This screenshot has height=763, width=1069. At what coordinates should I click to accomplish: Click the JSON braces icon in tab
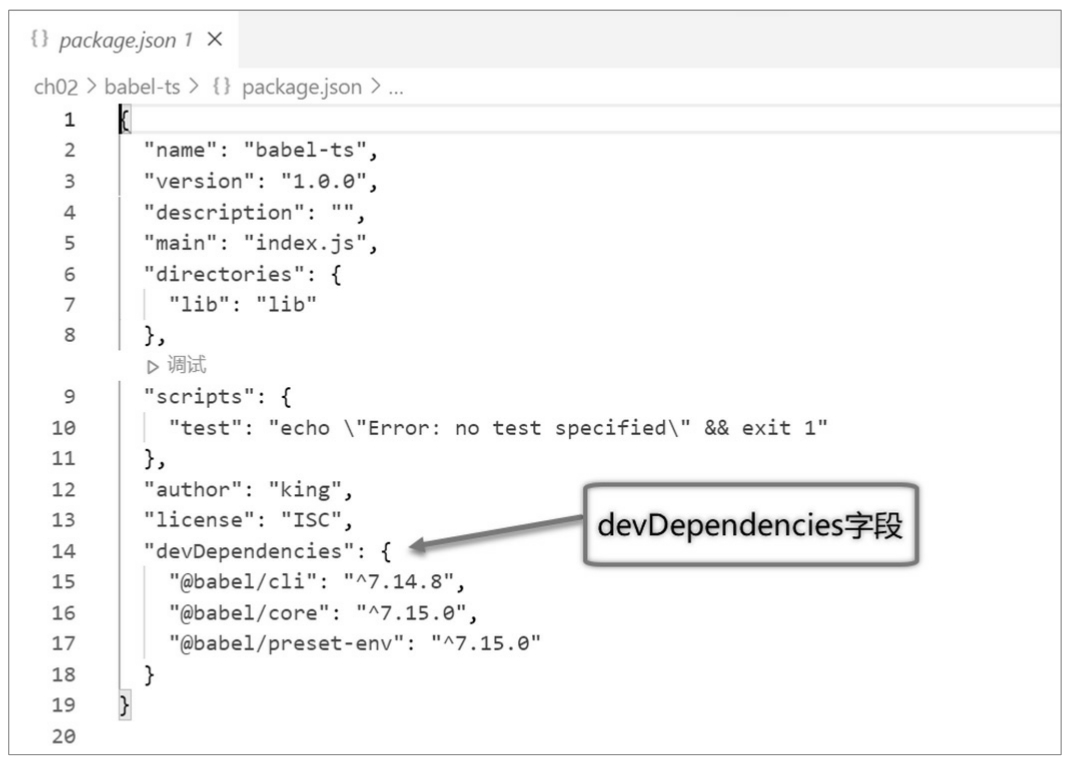[x=40, y=40]
